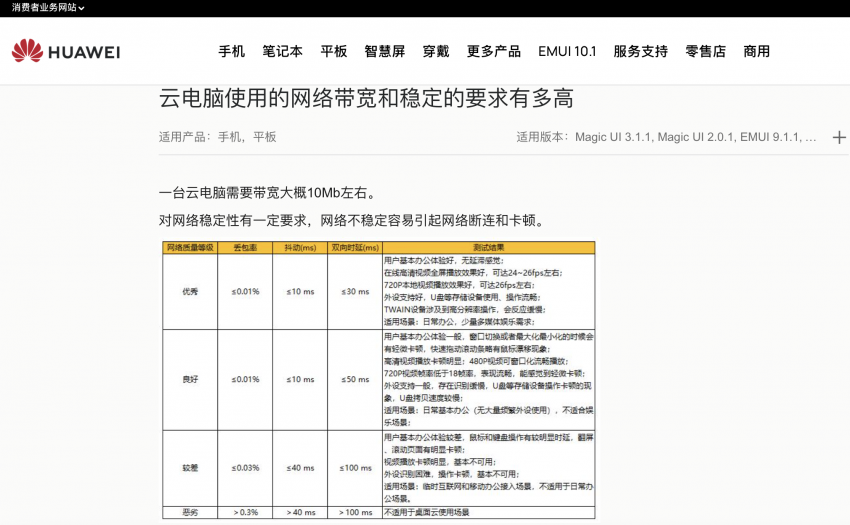850x525 pixels.
Task: Click the 适用产品 手机，平板 text
Action: (x=217, y=137)
